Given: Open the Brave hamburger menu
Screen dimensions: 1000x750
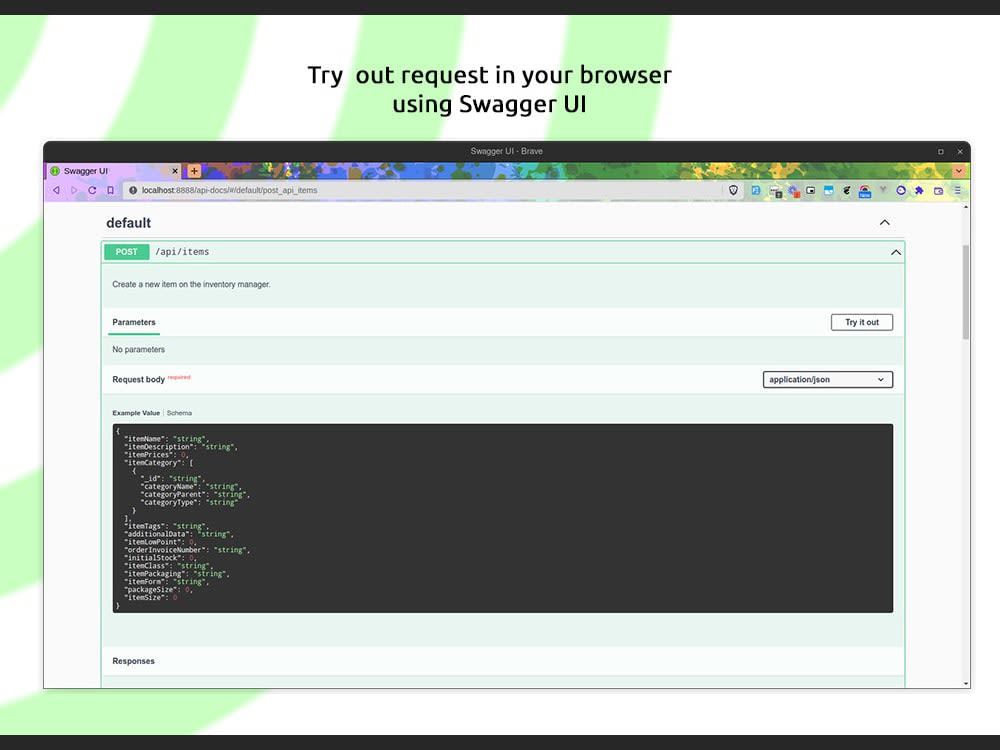Looking at the screenshot, I should [957, 190].
